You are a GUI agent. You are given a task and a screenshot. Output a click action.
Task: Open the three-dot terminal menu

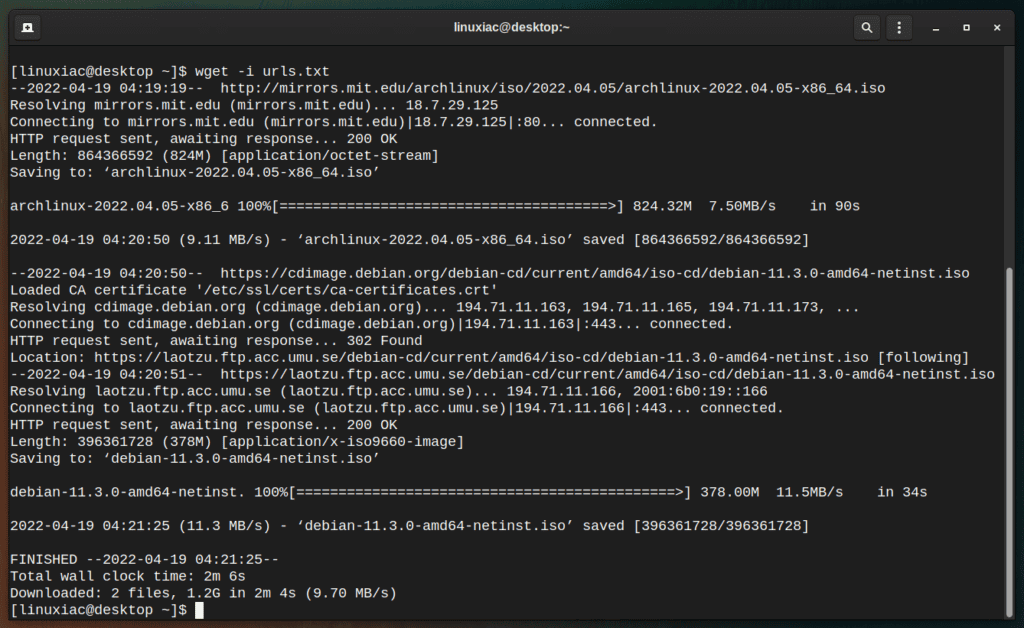click(899, 27)
